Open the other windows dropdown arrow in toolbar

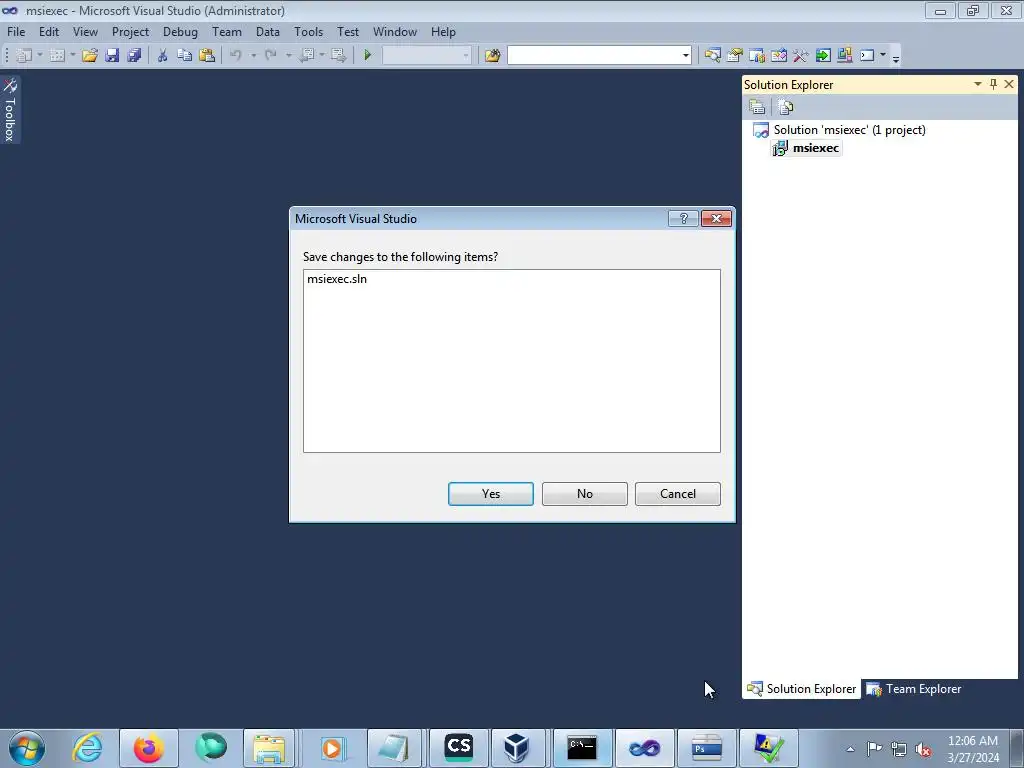coord(882,56)
